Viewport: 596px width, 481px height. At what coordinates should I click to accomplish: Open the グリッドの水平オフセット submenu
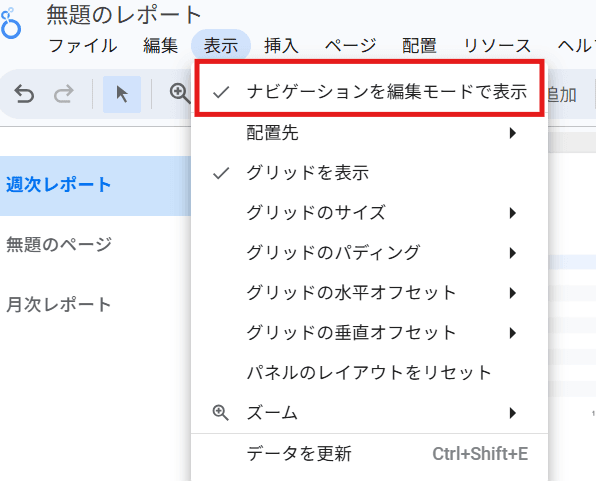pos(369,293)
